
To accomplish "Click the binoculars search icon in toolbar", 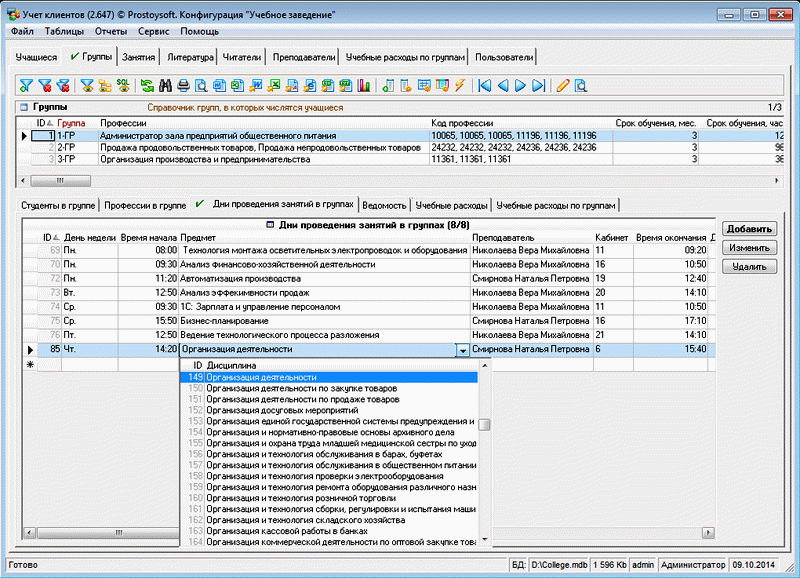I will [x=166, y=86].
